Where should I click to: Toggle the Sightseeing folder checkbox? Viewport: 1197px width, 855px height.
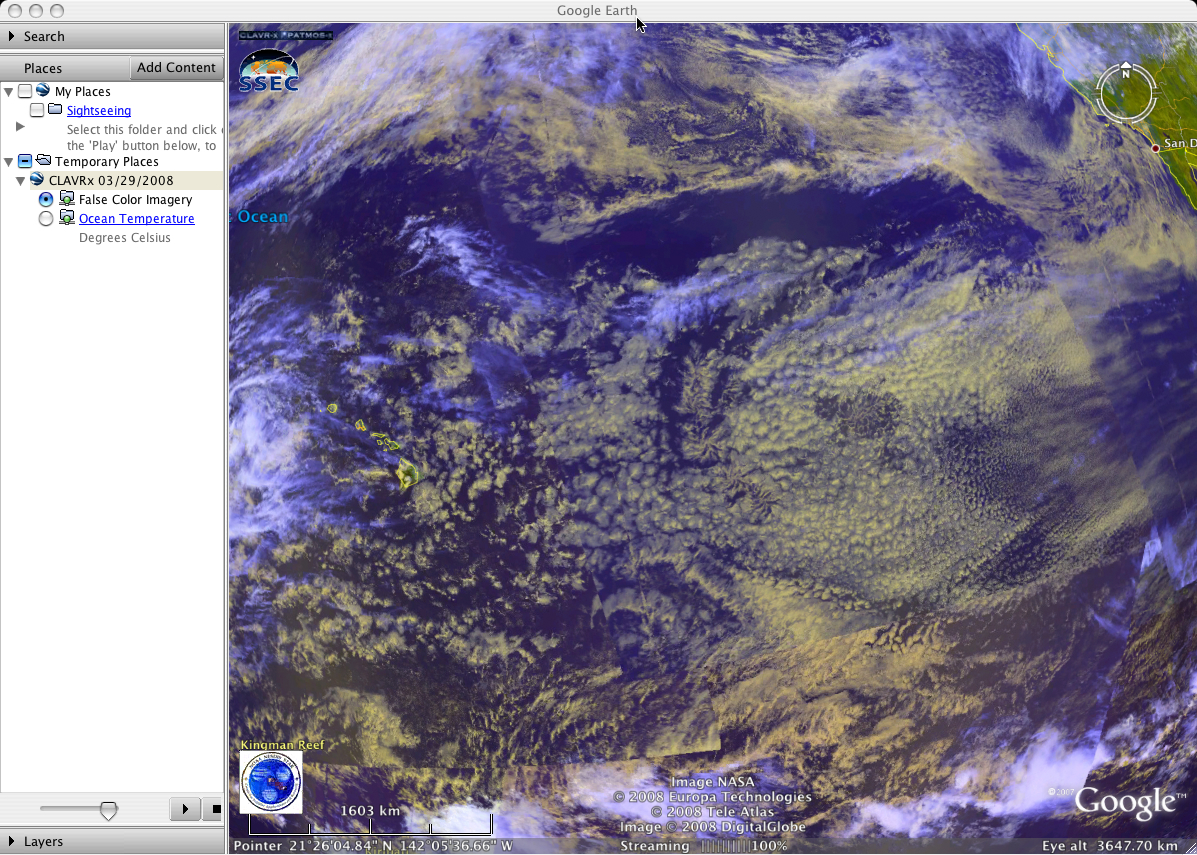(x=37, y=111)
